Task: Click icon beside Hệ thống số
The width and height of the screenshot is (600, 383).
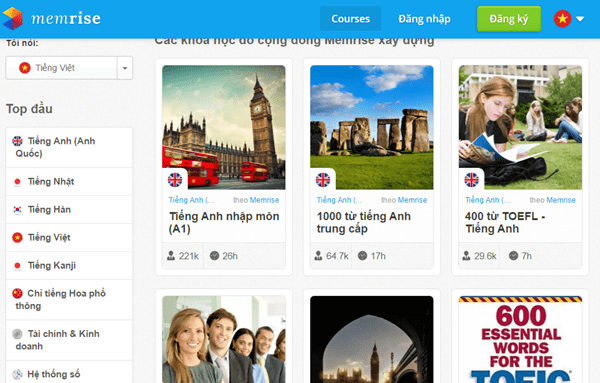Action: pos(17,374)
